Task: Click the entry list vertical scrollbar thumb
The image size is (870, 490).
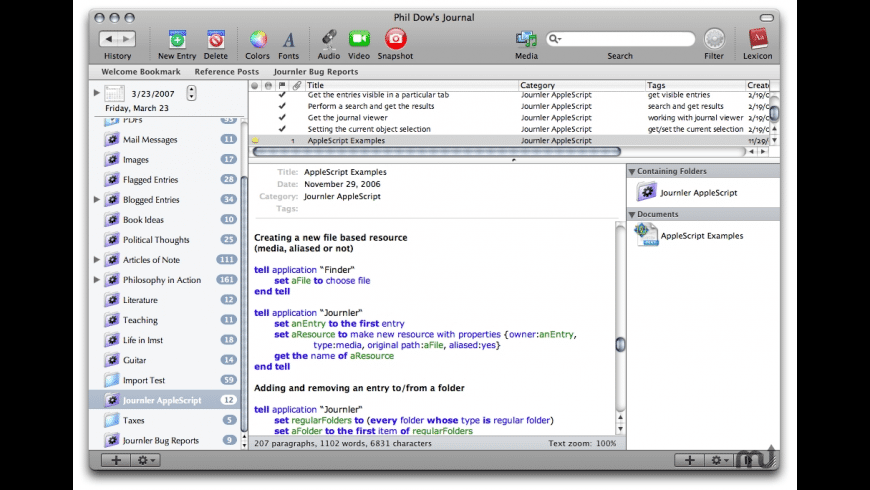Action: tap(774, 113)
